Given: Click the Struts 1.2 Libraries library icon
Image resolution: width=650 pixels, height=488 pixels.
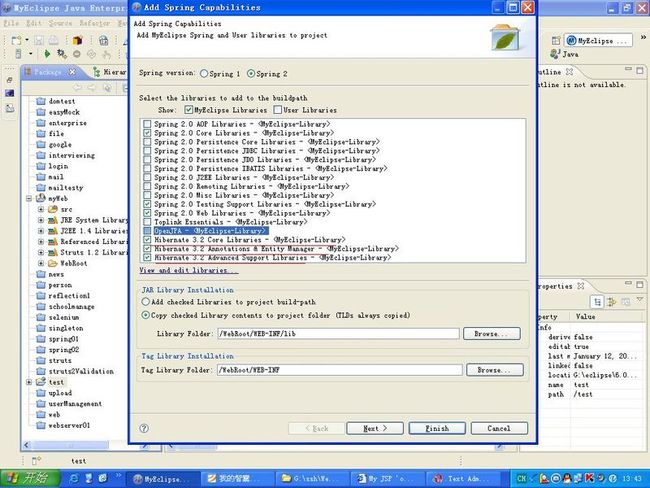Looking at the screenshot, I should click(53, 252).
